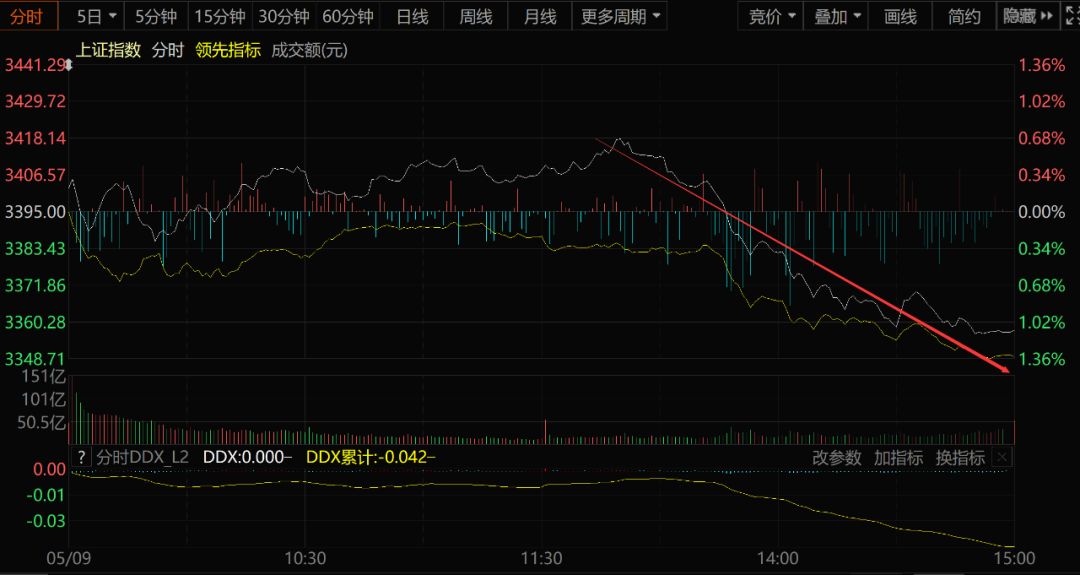
Task: Switch to the 周线 weekly chart tab
Action: coord(476,17)
